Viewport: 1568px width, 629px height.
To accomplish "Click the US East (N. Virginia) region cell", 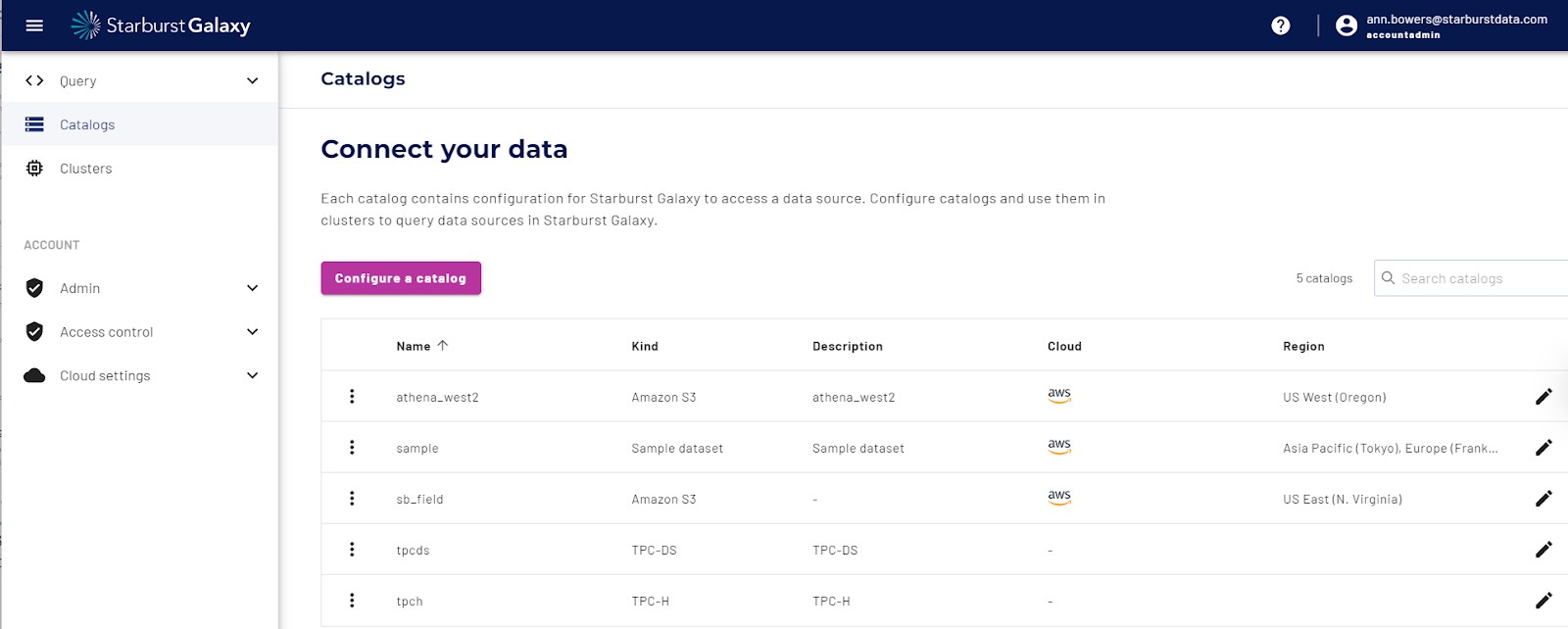I will click(x=1343, y=499).
